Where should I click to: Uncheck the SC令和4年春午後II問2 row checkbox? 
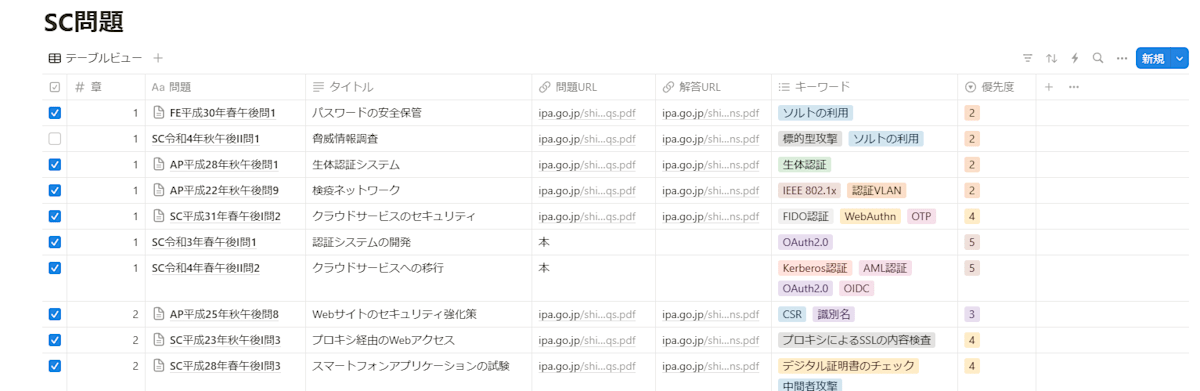point(55,268)
